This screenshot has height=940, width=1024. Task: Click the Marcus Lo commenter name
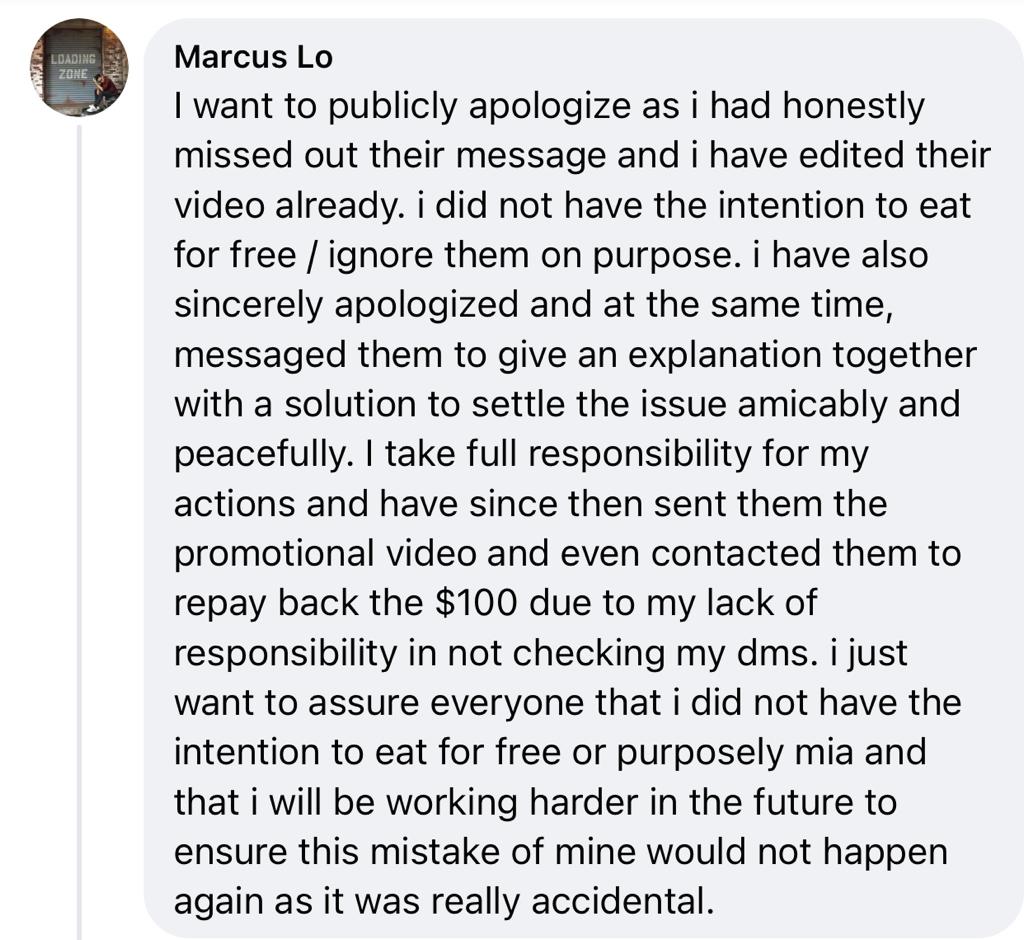(x=253, y=57)
